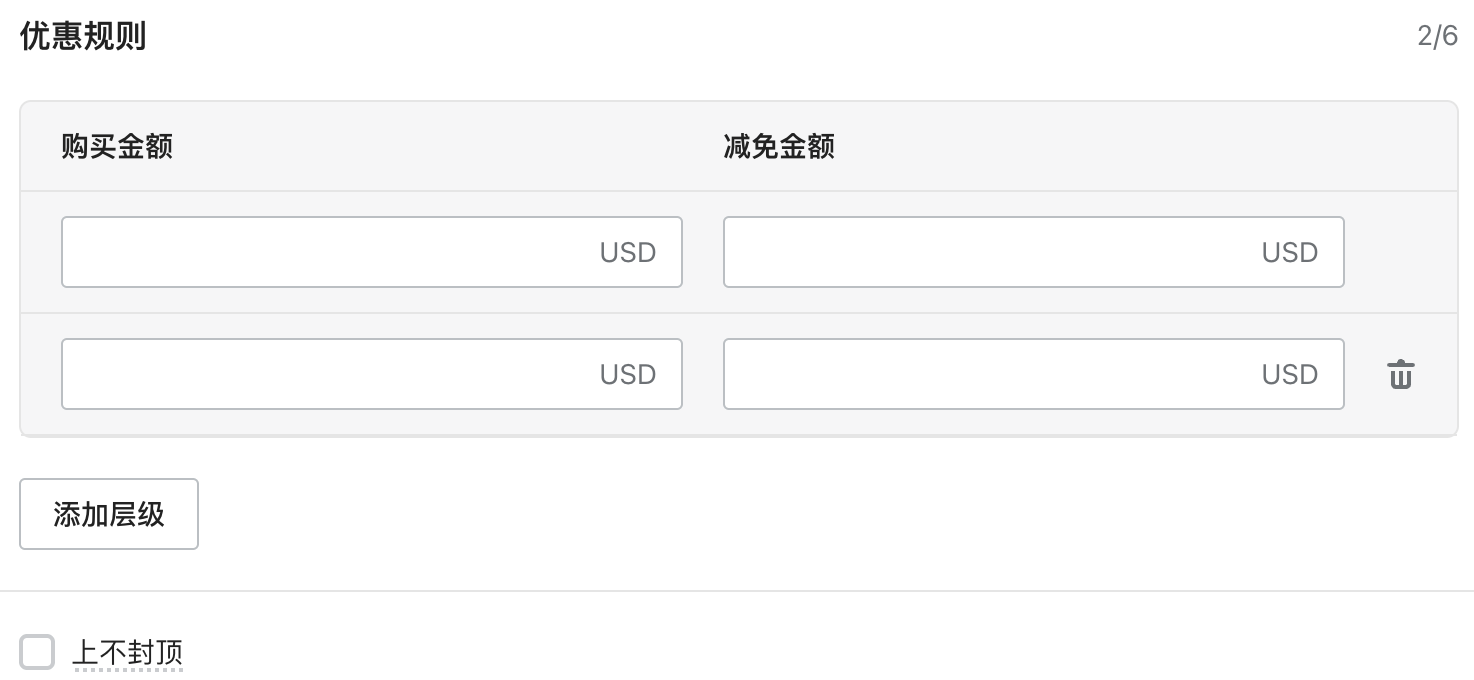1474x680 pixels.
Task: Click the dotted-underlined 上不封顶 label
Action: 128,652
